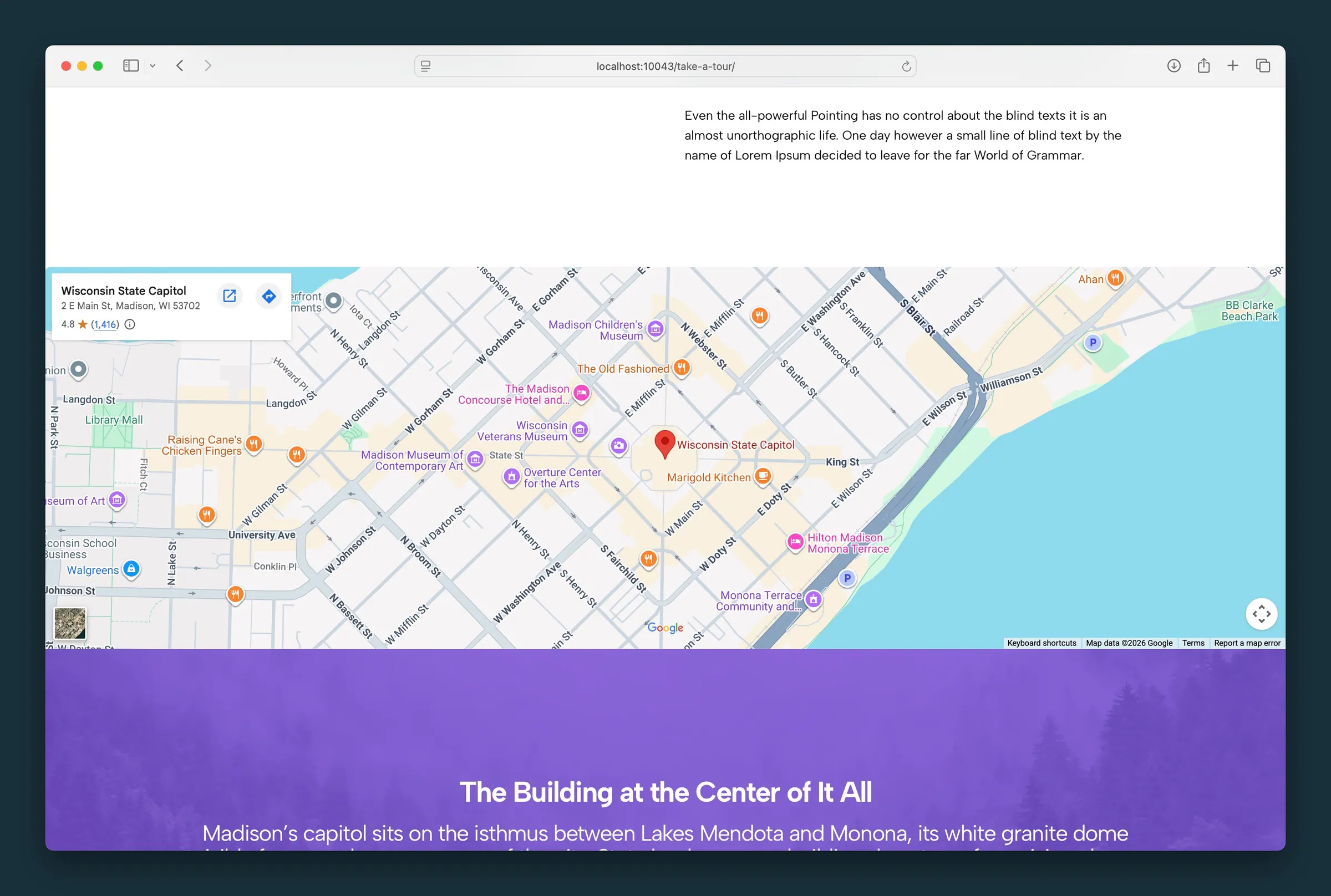Screen dimensions: 1331x896
Task: Click parking marker near Williamson St
Action: coord(1093,343)
